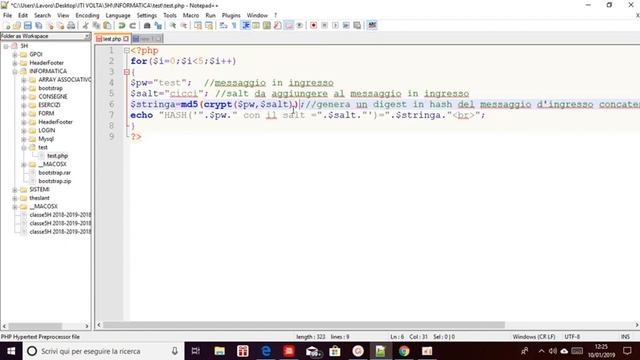Click the UTF-8 encoding status bar entry
Image resolution: width=640 pixels, height=360 pixels.
[572, 337]
